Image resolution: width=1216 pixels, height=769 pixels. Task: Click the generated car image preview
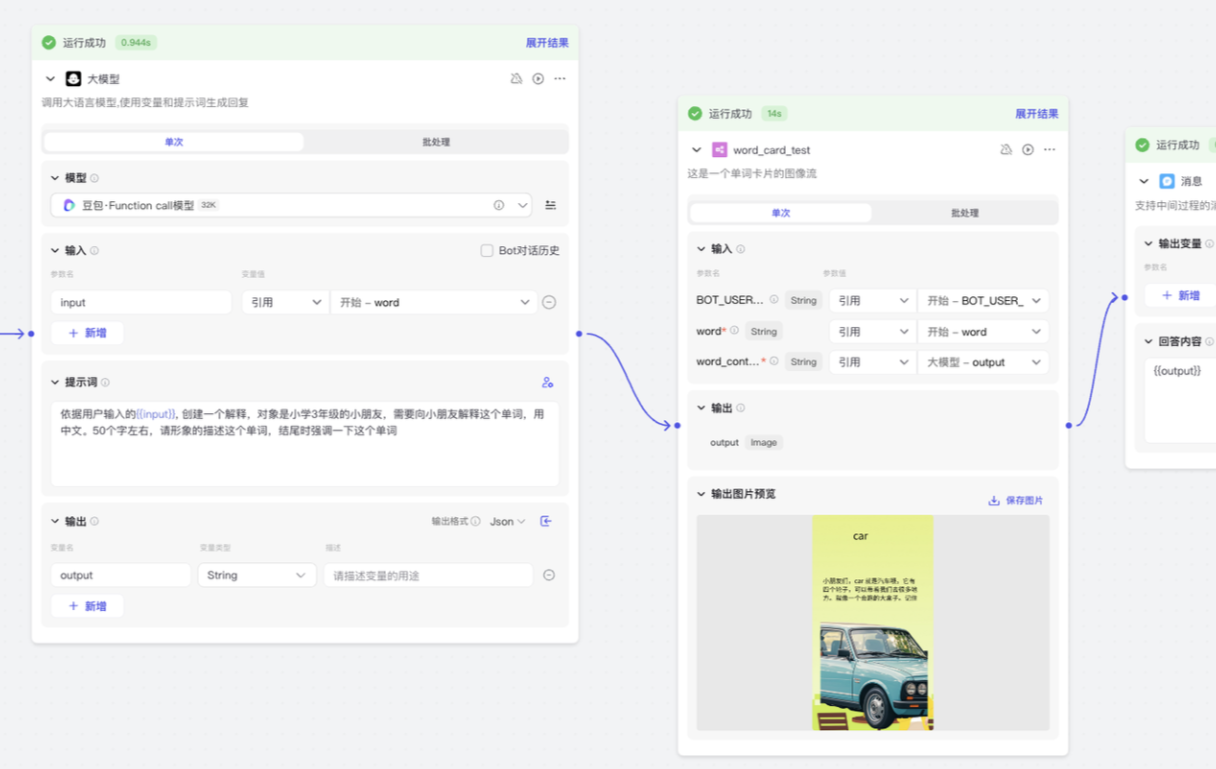point(872,622)
